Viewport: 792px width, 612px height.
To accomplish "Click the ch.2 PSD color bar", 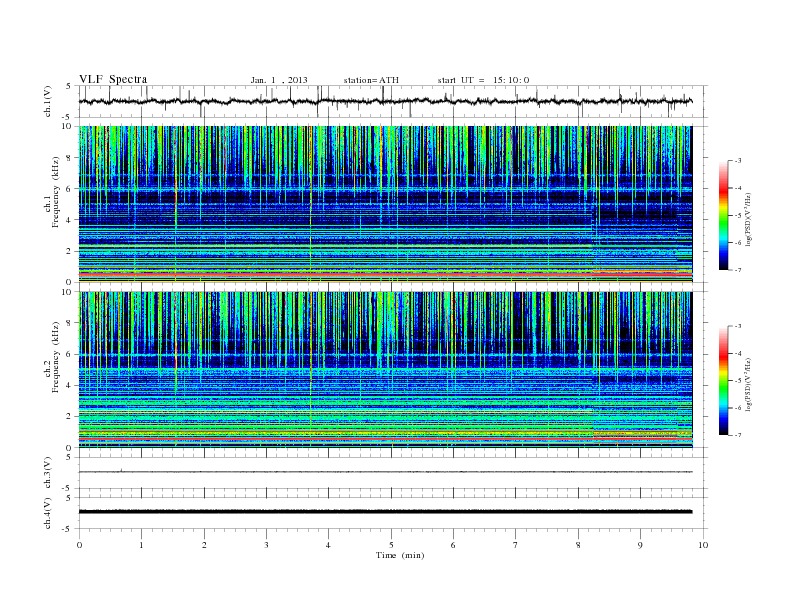I will [x=723, y=380].
